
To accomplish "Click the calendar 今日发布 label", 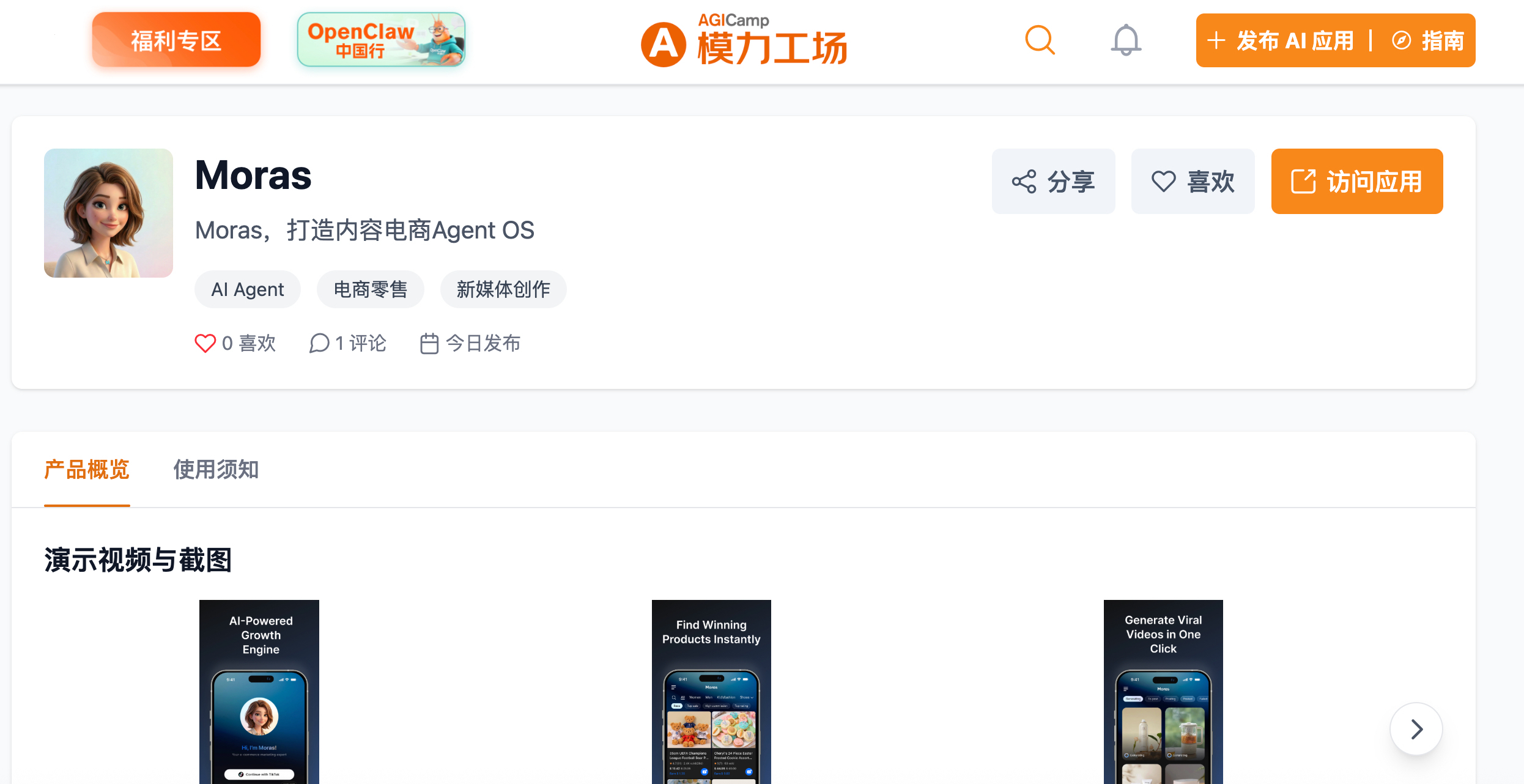I will point(470,343).
